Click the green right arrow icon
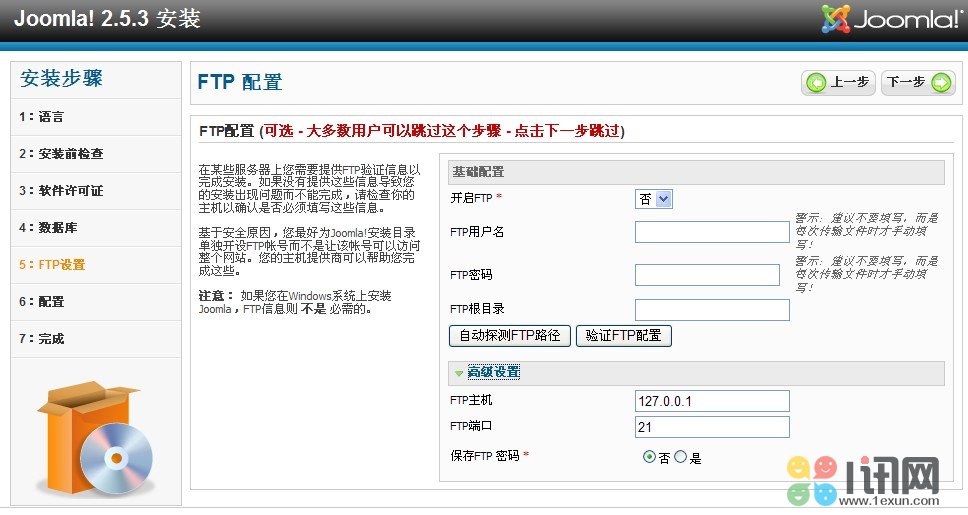Screen dimensions: 968x515 pos(941,83)
